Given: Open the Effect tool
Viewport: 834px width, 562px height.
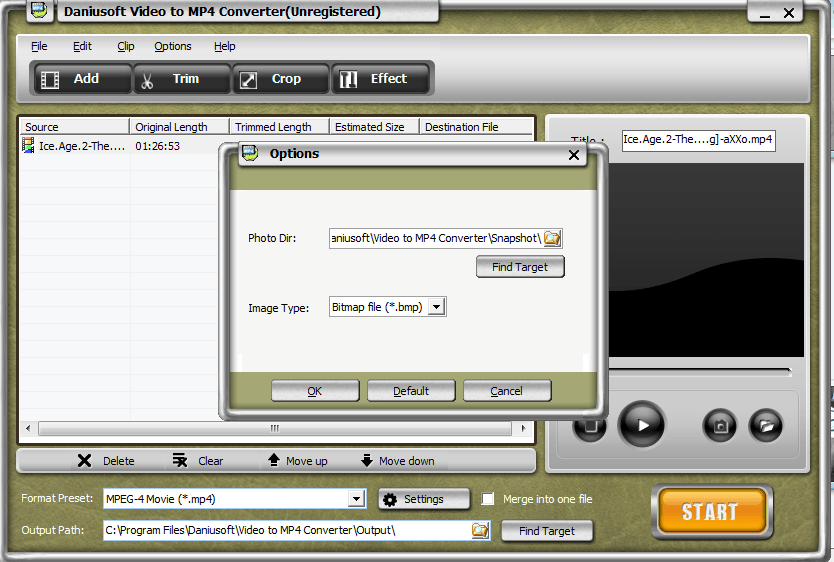Looking at the screenshot, I should pos(380,79).
